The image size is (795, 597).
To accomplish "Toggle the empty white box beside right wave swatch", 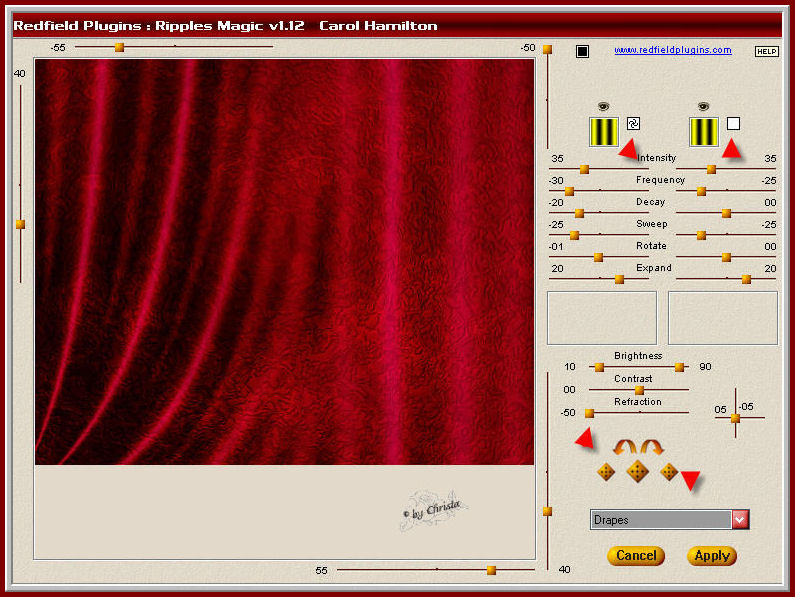I will point(733,123).
